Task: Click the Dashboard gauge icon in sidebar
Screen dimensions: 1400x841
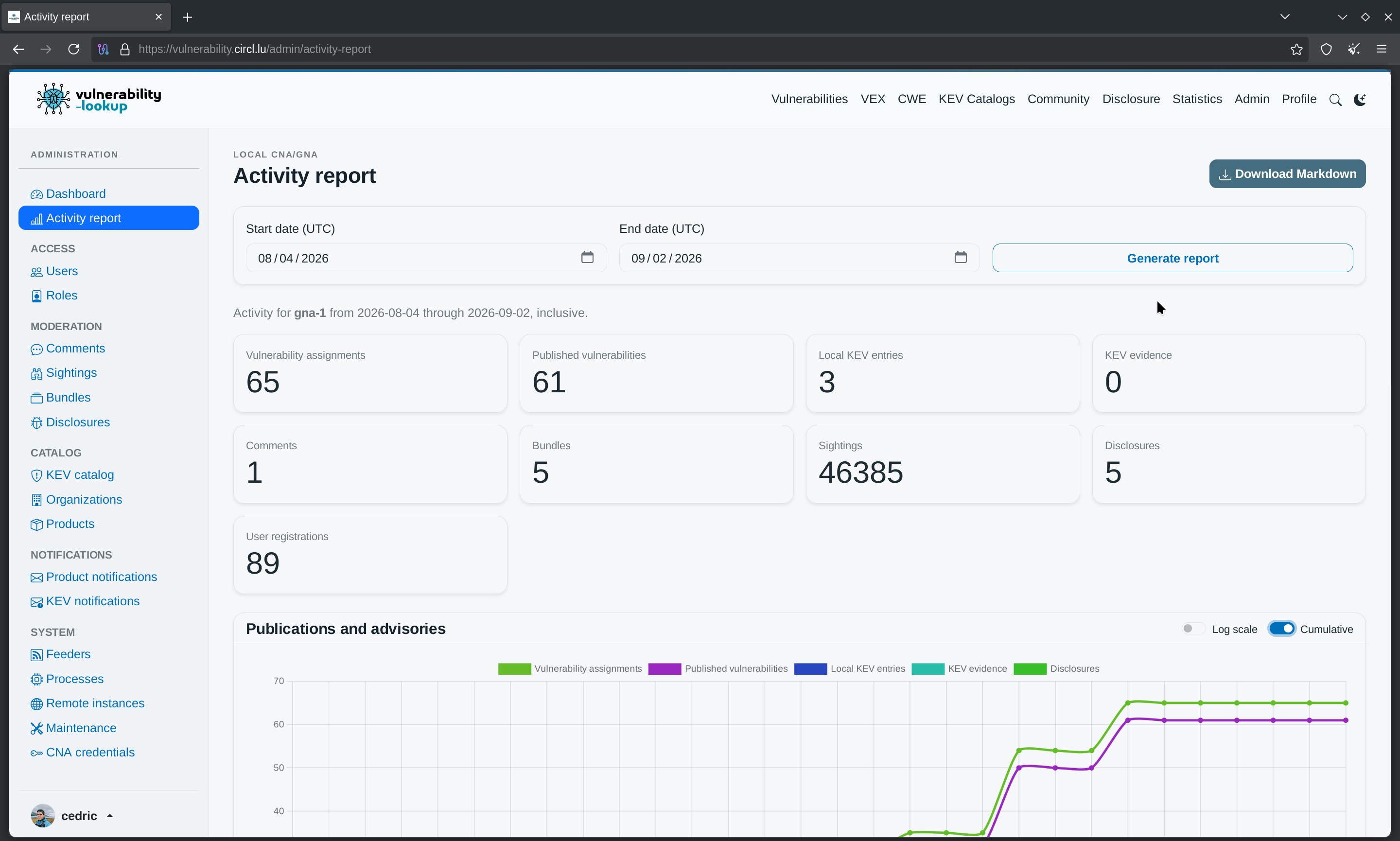Action: tap(36, 194)
